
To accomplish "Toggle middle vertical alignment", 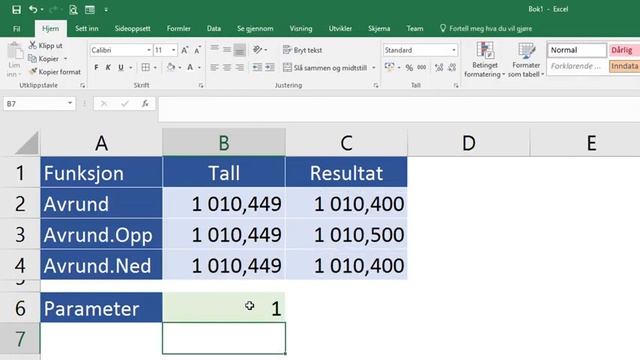I will [x=227, y=50].
